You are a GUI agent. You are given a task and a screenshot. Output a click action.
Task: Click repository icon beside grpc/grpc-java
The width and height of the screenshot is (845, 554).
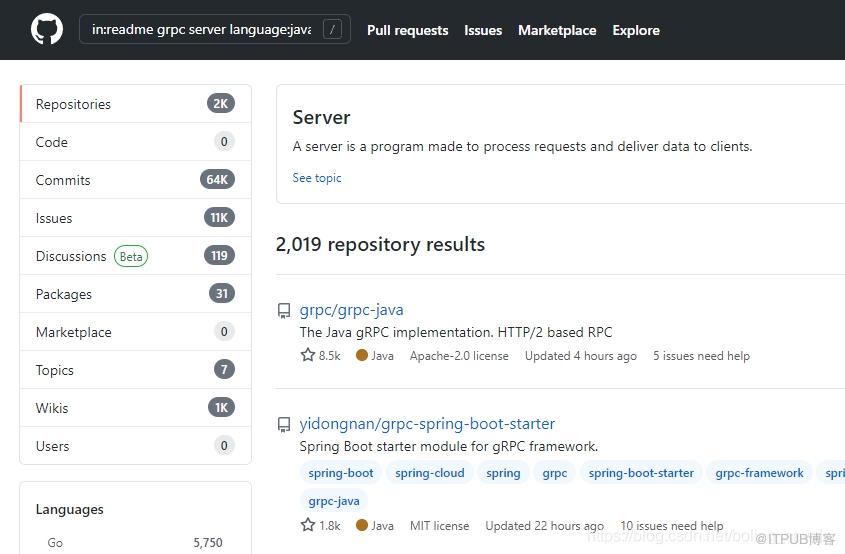284,311
